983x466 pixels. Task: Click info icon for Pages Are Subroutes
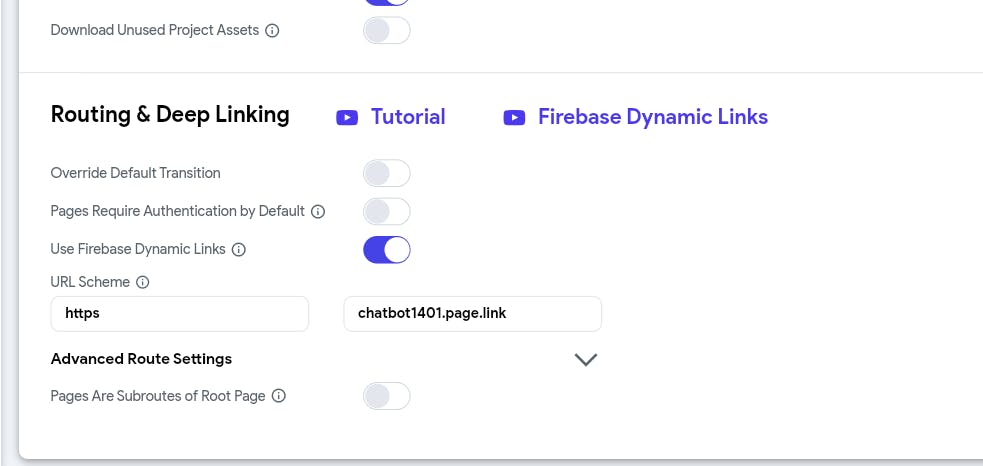click(279, 396)
